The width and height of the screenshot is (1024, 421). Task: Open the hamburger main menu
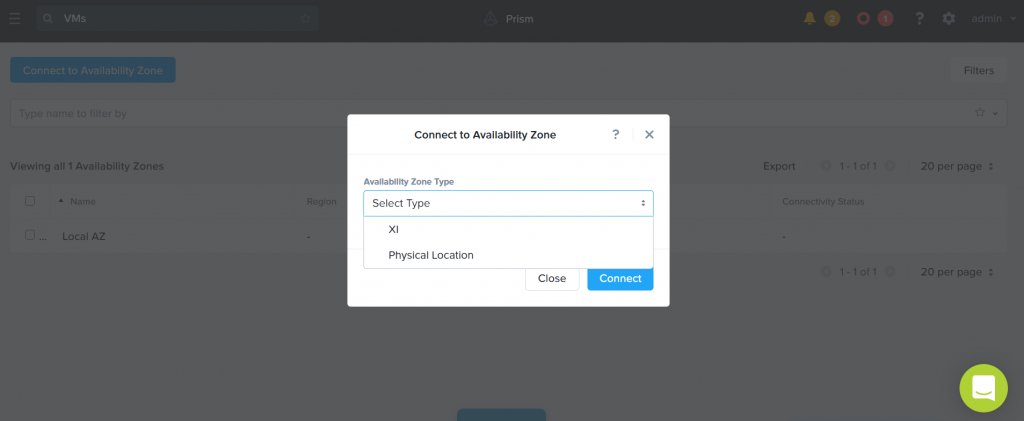pos(15,18)
